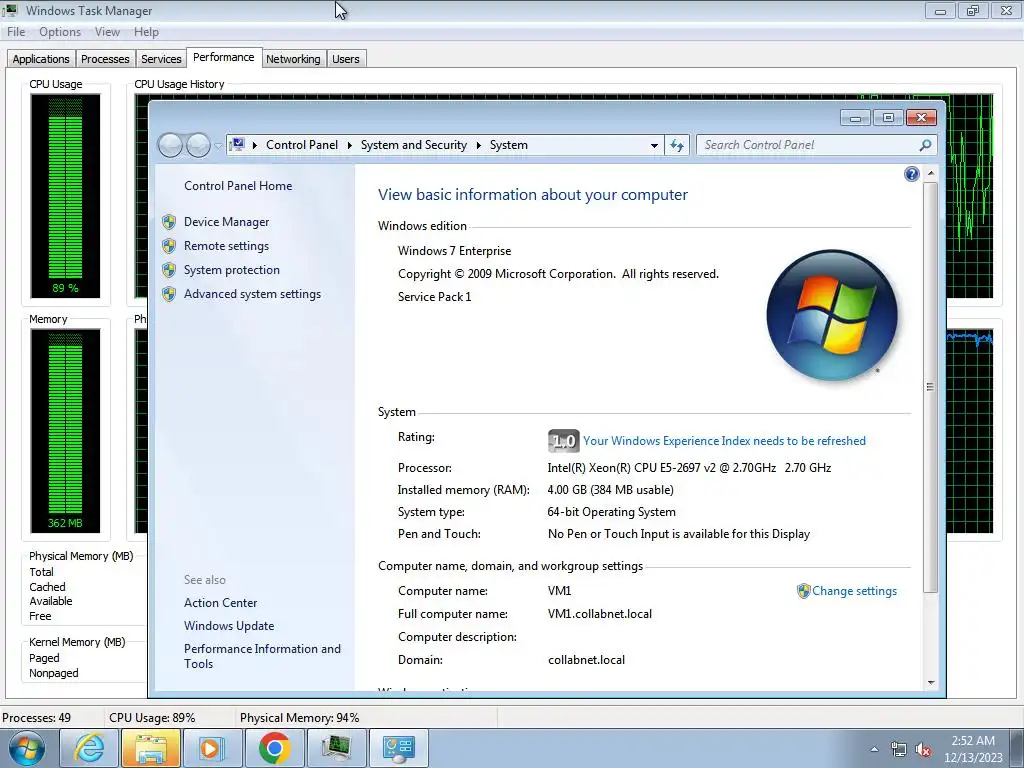Expand arrow after Control Panel breadcrumb
The image size is (1024, 768).
click(349, 145)
